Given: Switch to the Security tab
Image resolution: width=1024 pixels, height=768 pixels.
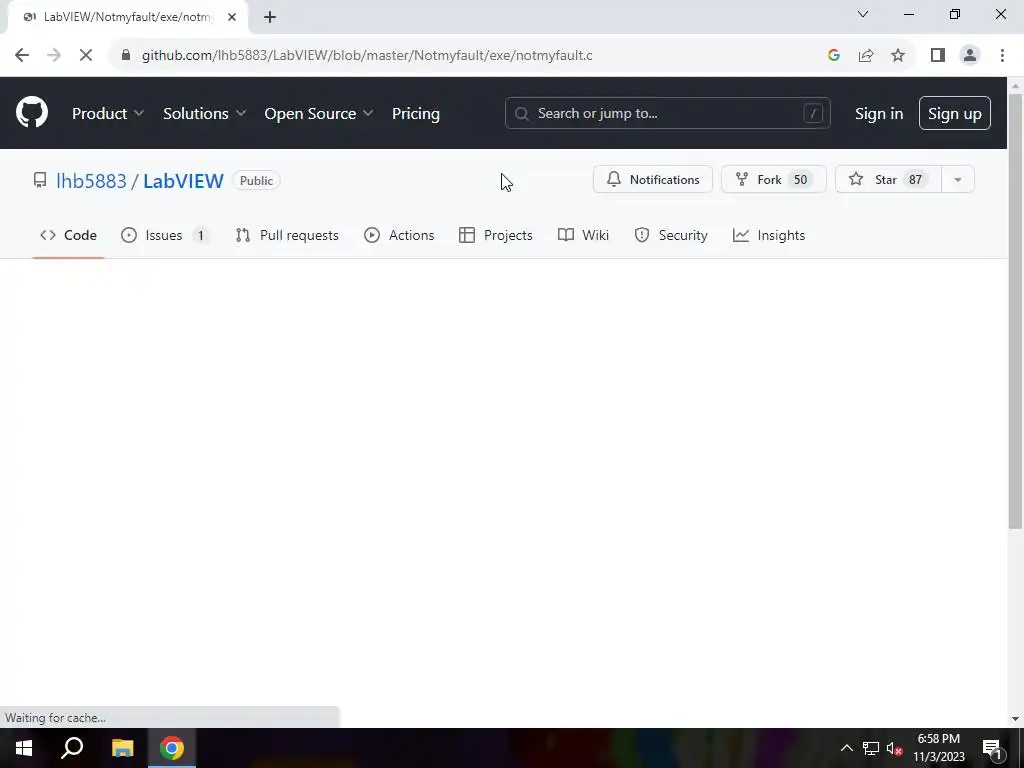Looking at the screenshot, I should point(671,235).
